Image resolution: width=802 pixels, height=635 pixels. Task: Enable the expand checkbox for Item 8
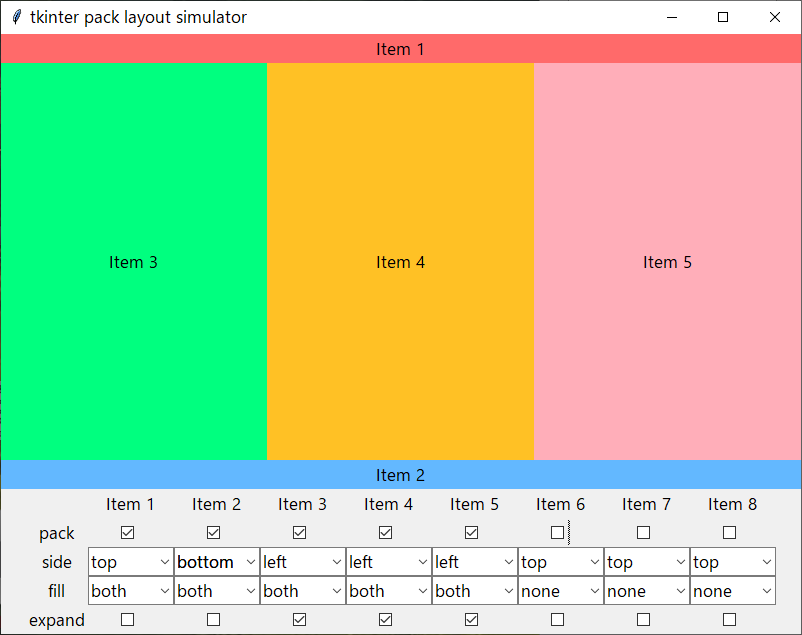(729, 620)
